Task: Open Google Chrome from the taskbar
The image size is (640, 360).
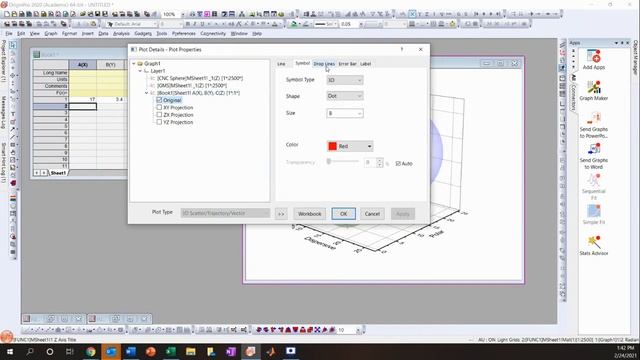Action: point(91,351)
